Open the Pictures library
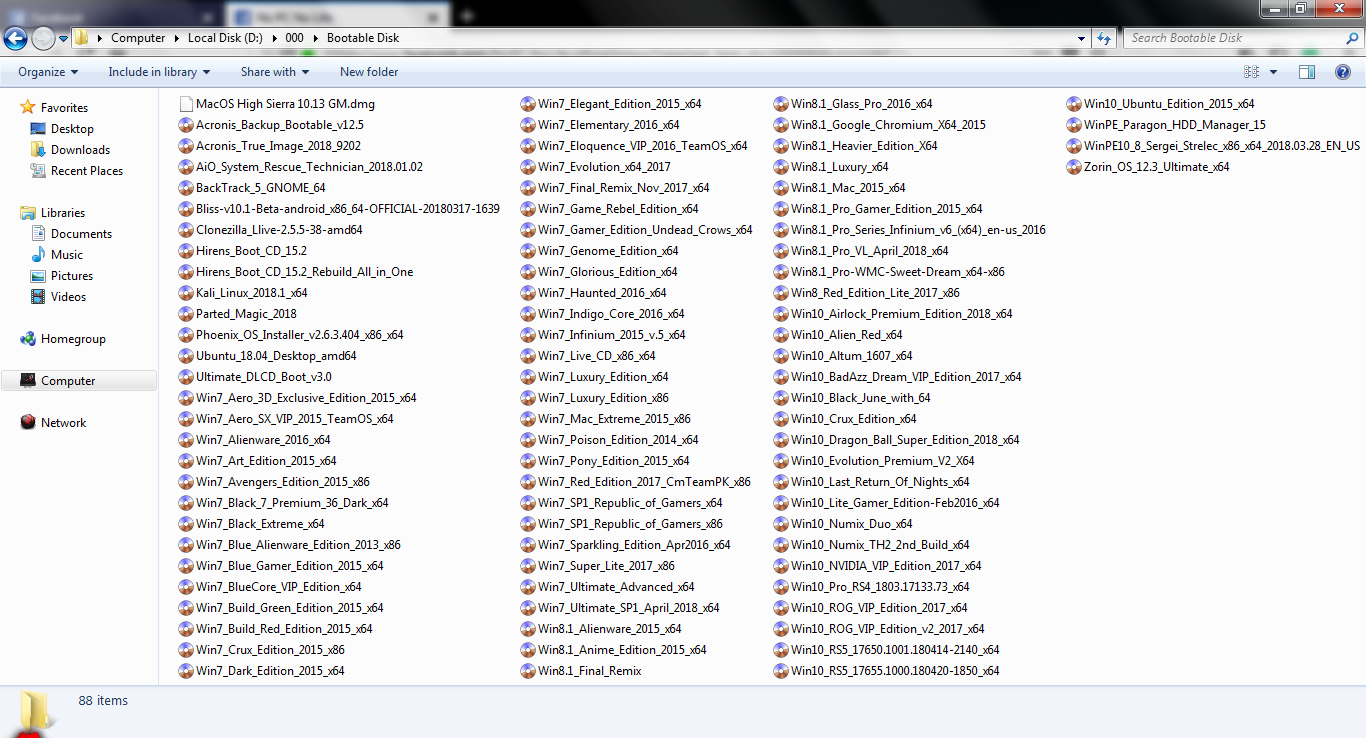The image size is (1366, 738). (x=72, y=276)
